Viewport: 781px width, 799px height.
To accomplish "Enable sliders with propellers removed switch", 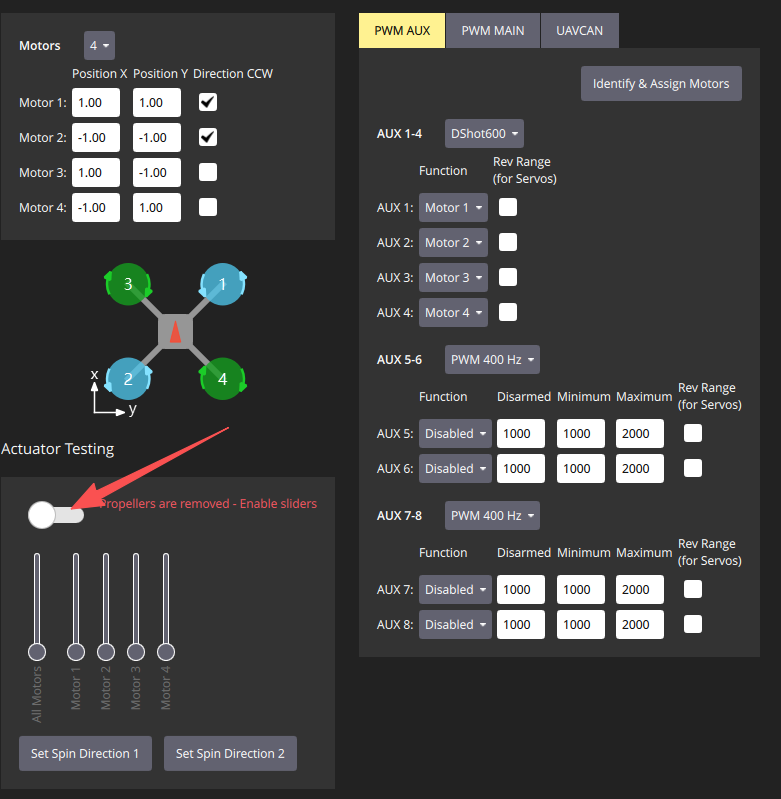I will pos(56,515).
